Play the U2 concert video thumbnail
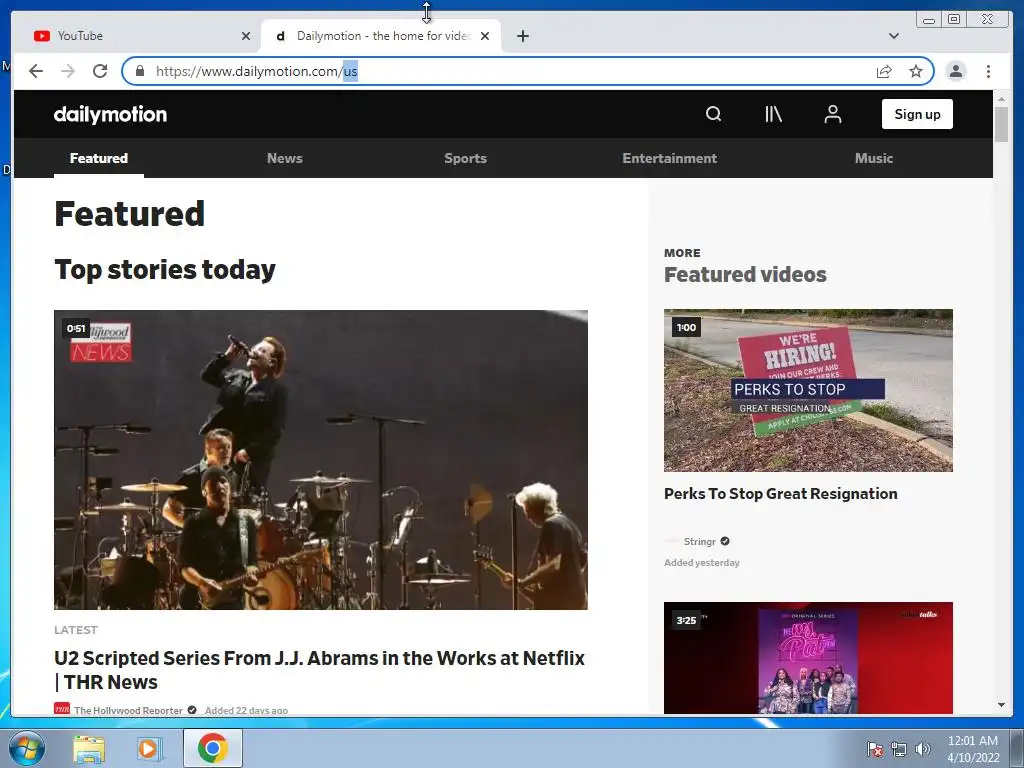Viewport: 1024px width, 768px height. (x=321, y=460)
